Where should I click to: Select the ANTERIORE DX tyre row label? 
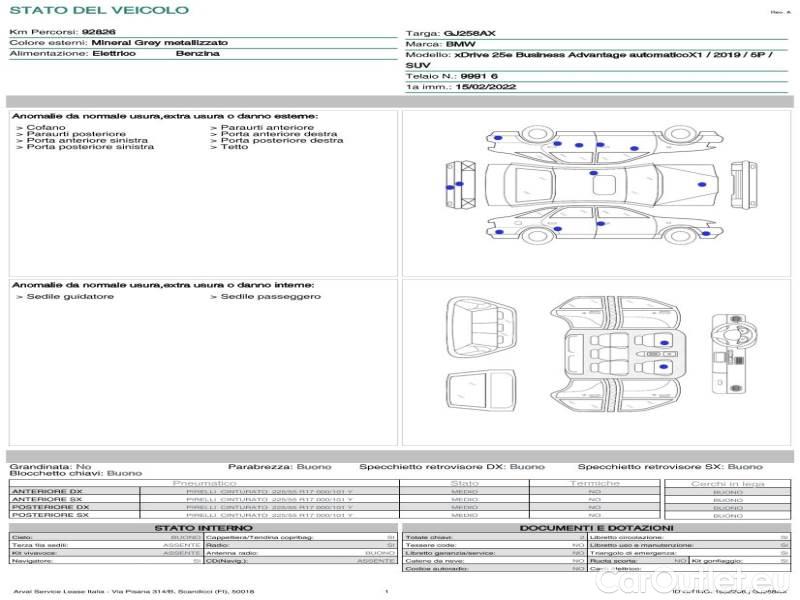46,492
